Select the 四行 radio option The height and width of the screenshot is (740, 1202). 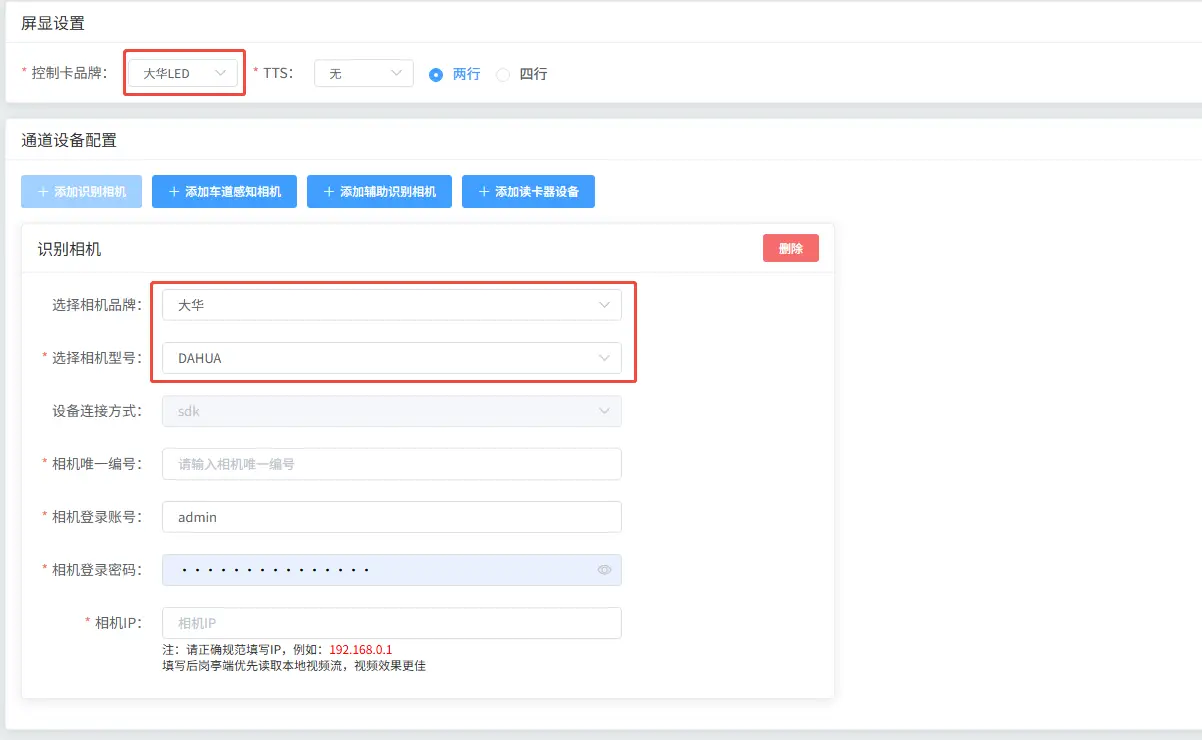[503, 74]
